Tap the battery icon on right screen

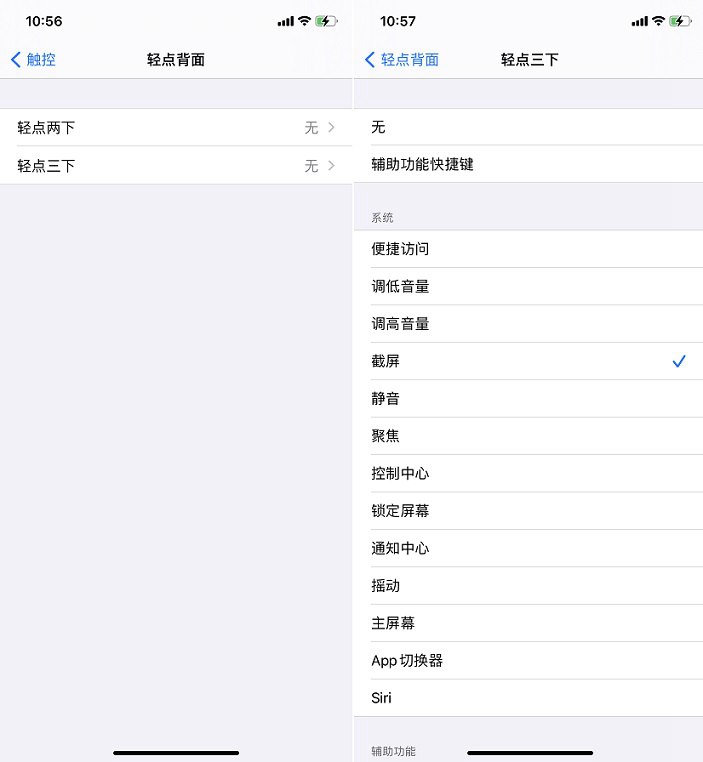click(681, 21)
